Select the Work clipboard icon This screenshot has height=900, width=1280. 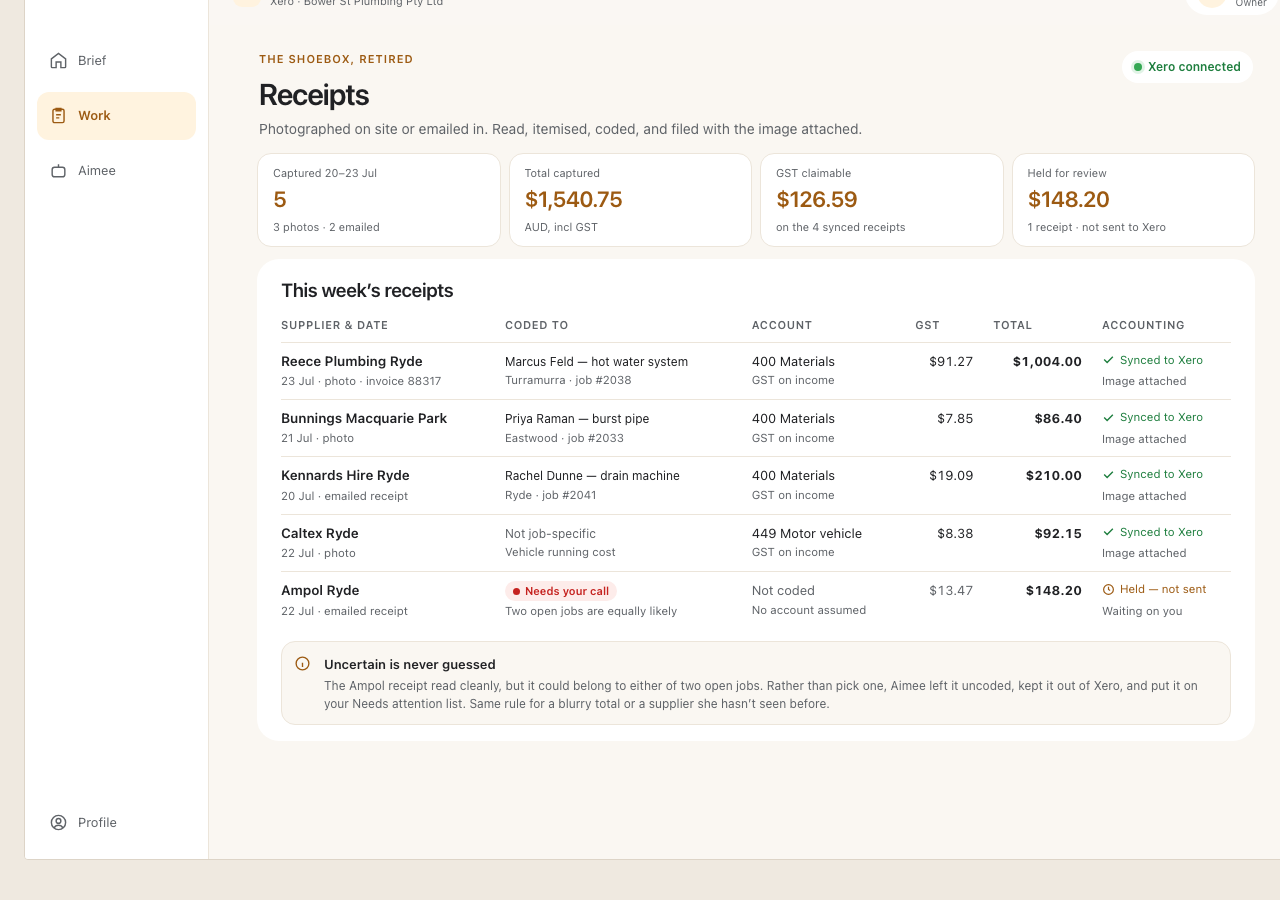(x=58, y=116)
